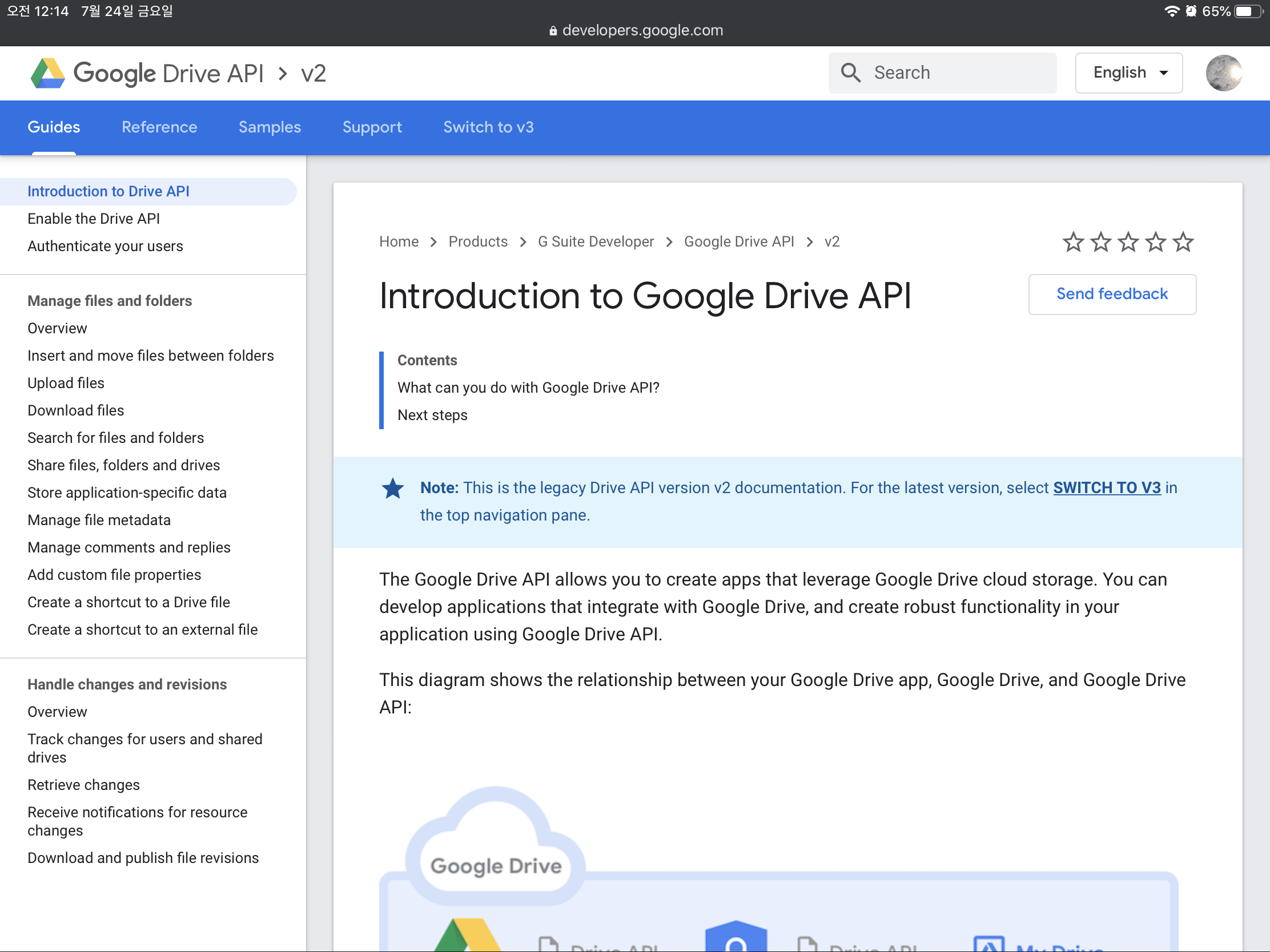Click the v2 version in header
The image size is (1270, 952).
[x=314, y=74]
